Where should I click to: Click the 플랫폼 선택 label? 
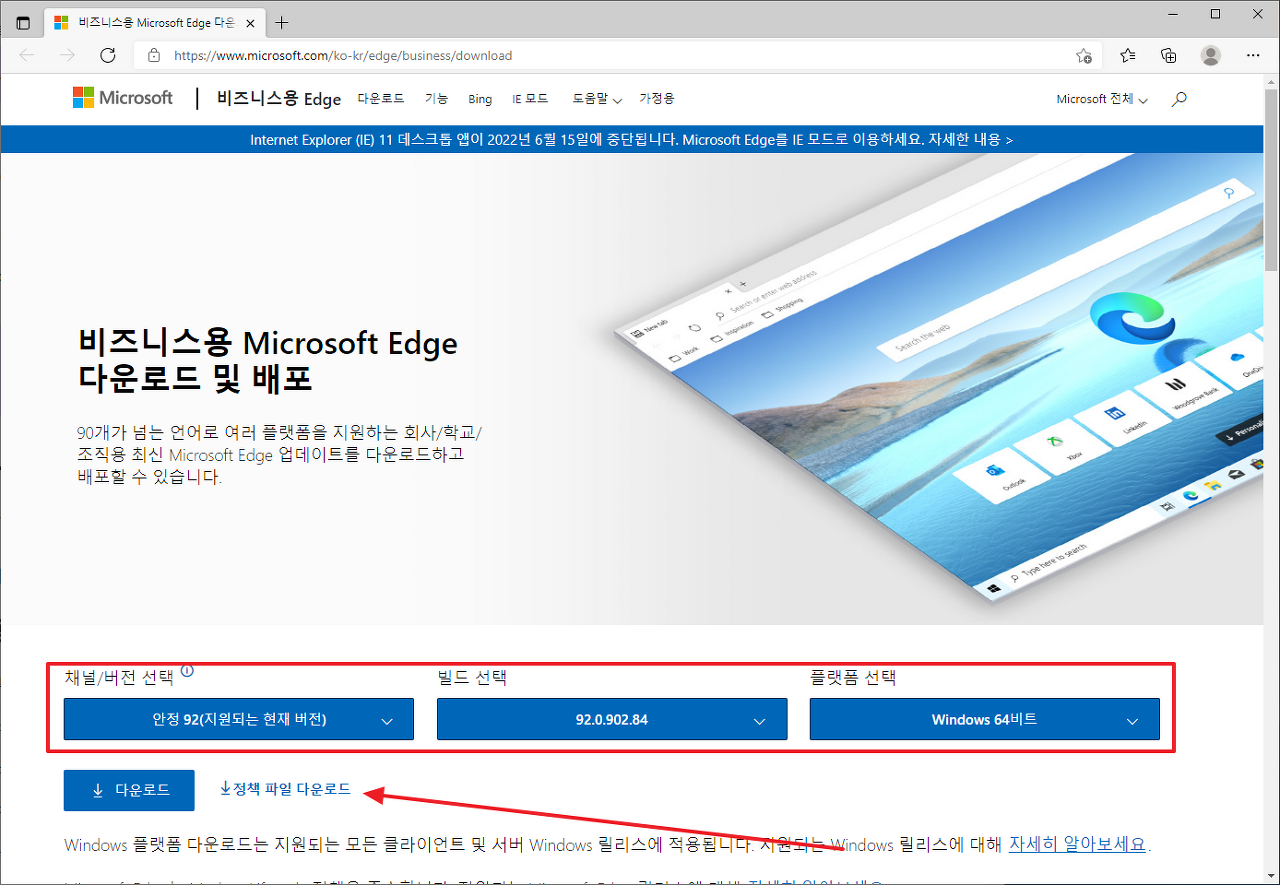tap(853, 678)
